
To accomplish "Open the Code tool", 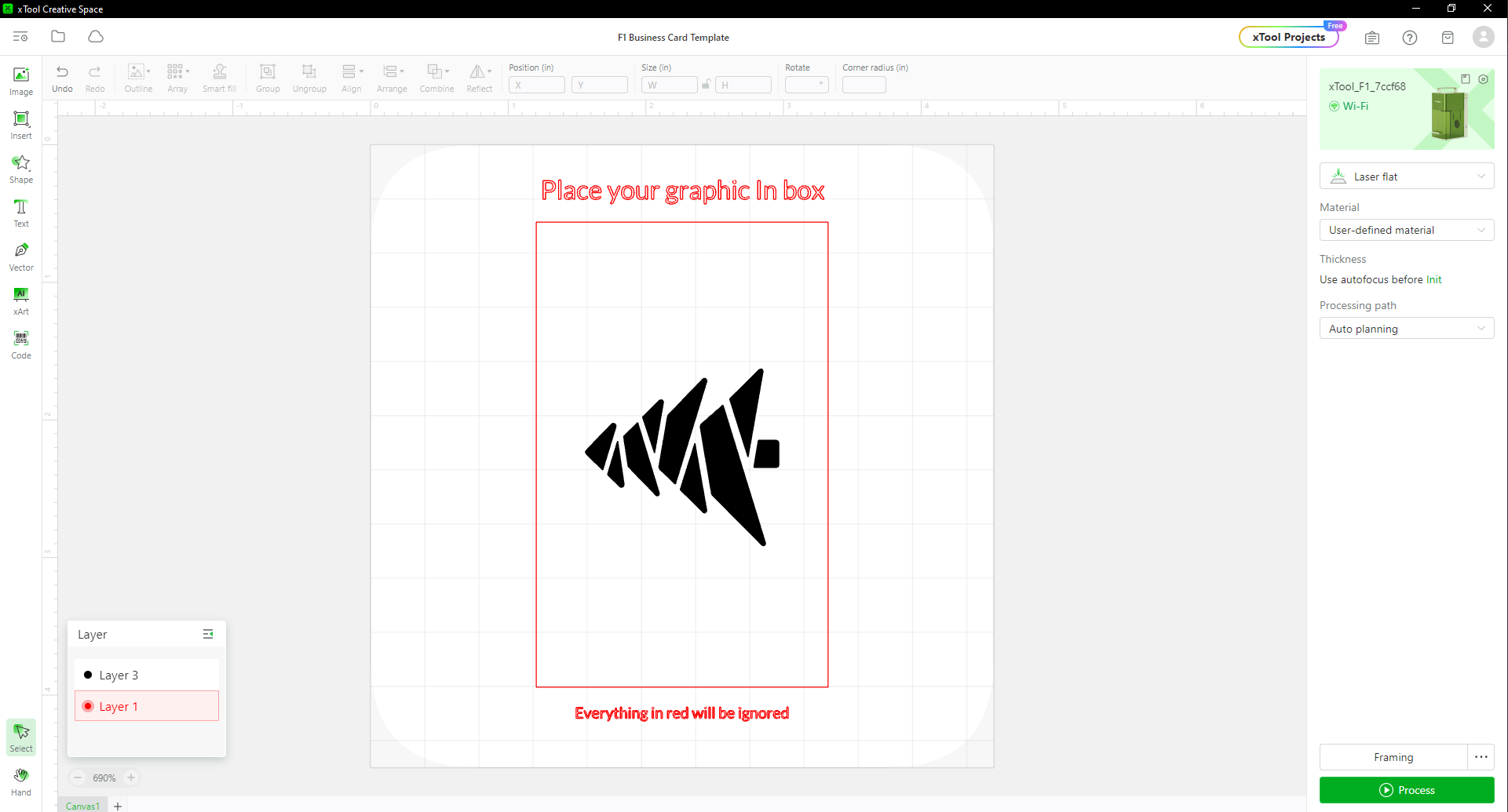I will 21,344.
